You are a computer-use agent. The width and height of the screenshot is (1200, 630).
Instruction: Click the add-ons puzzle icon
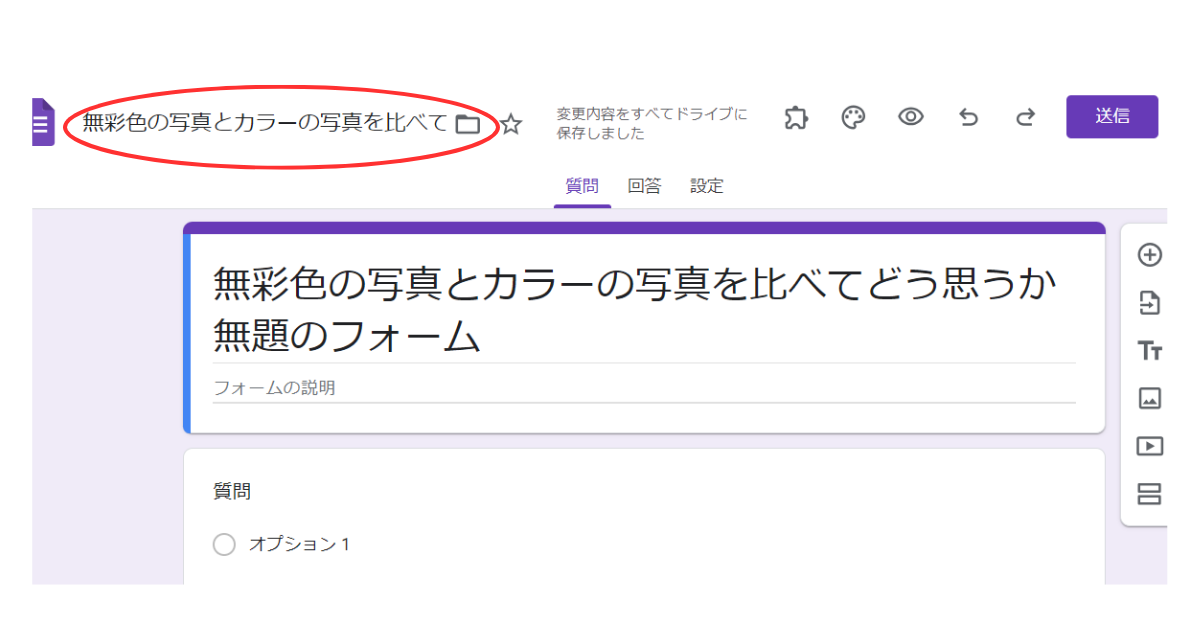click(x=796, y=117)
